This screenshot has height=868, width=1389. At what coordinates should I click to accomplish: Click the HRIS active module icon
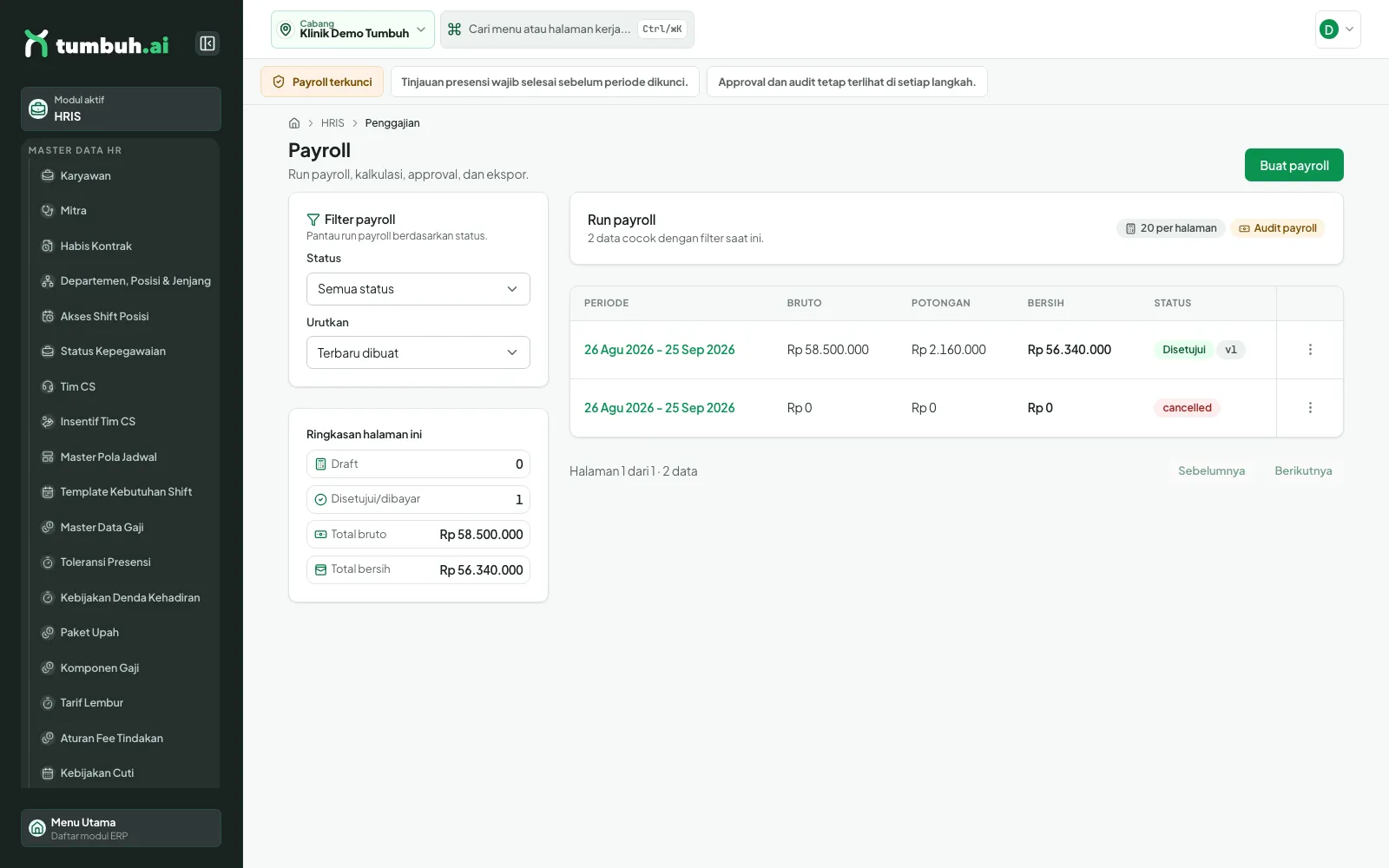click(x=38, y=108)
